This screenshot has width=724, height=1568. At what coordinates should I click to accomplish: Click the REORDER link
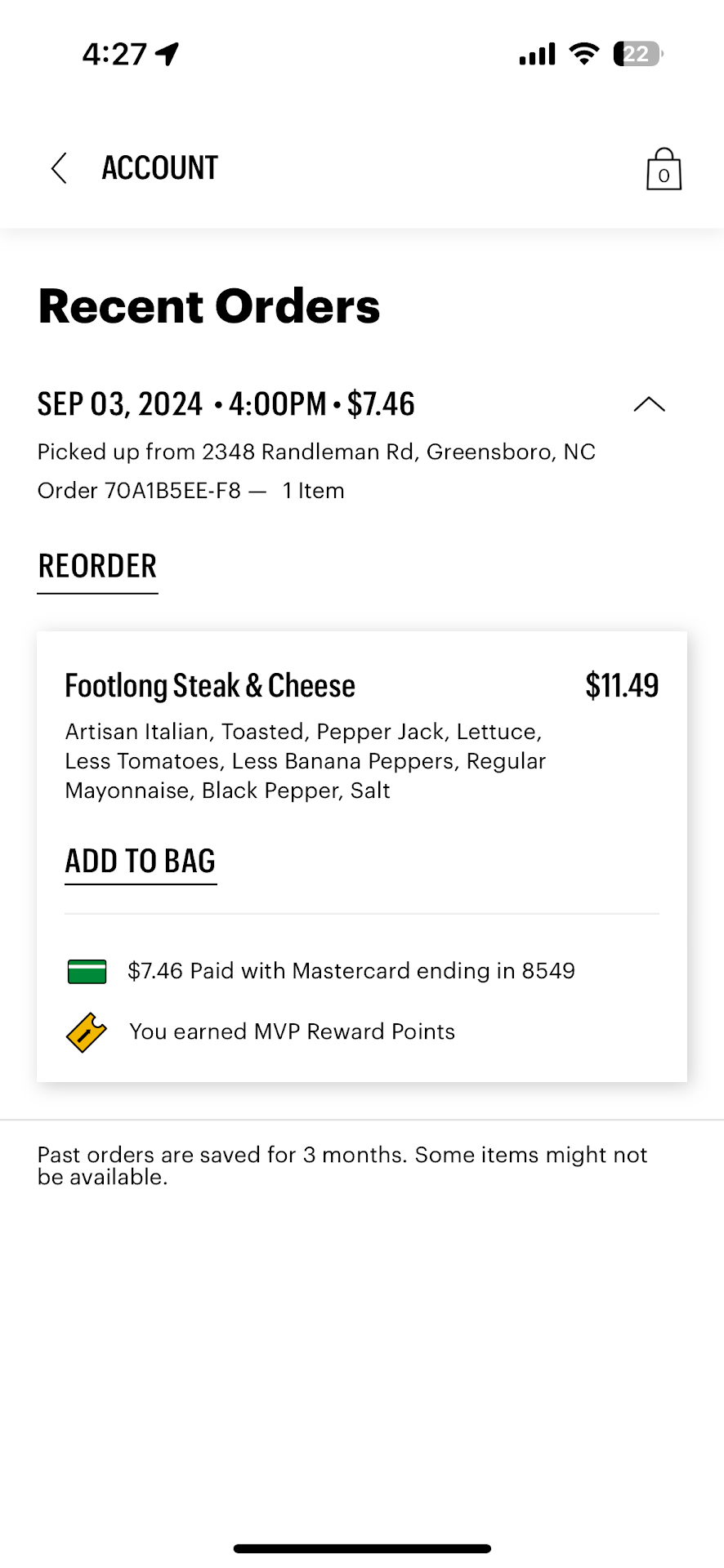tap(97, 567)
